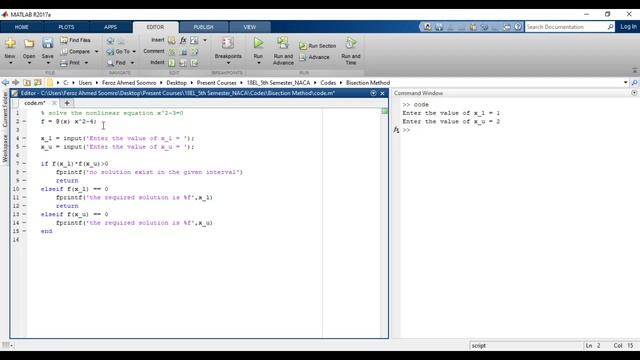Click the fx function browser in Command Window

click(396, 130)
